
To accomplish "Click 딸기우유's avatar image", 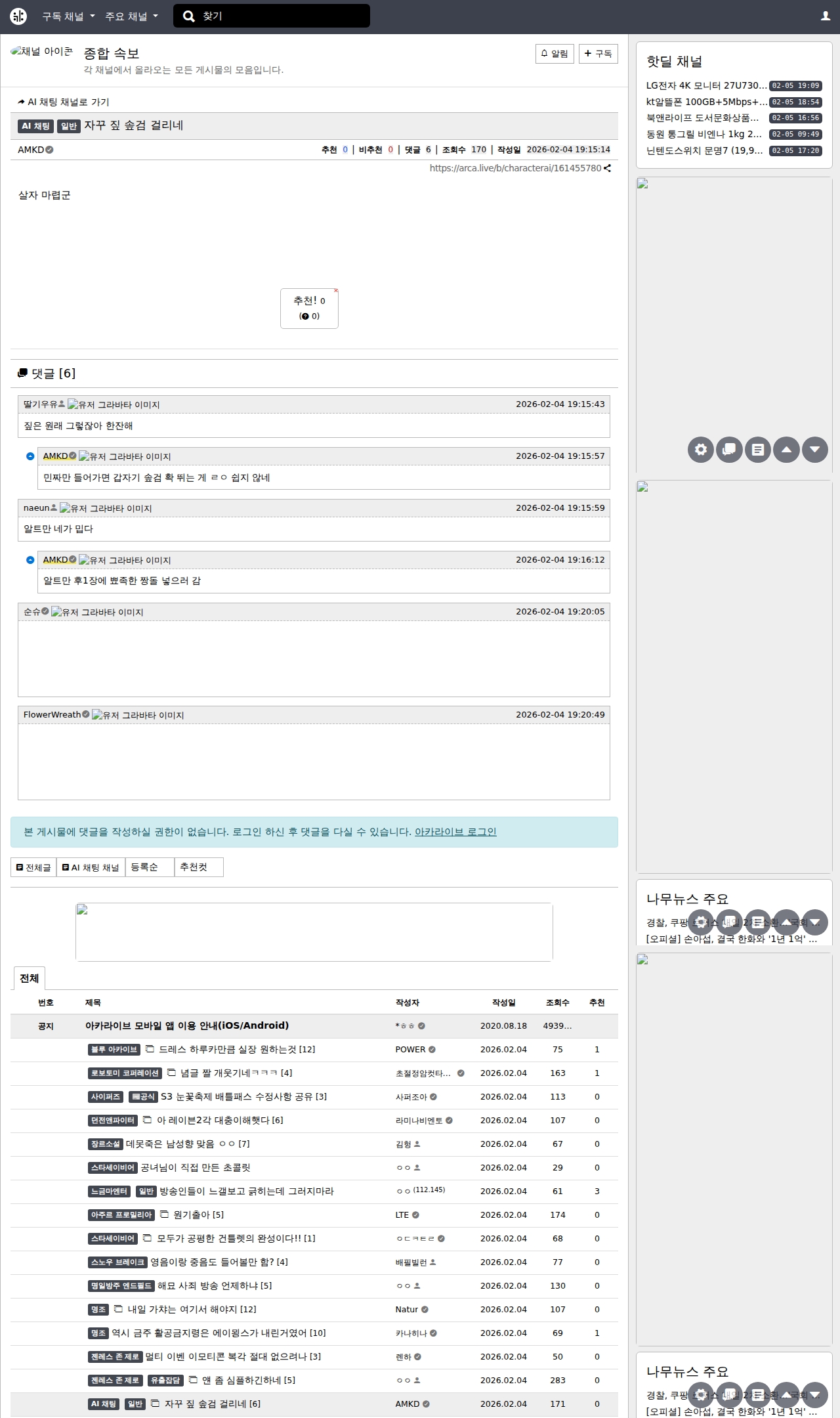I will pyautogui.click(x=114, y=405).
